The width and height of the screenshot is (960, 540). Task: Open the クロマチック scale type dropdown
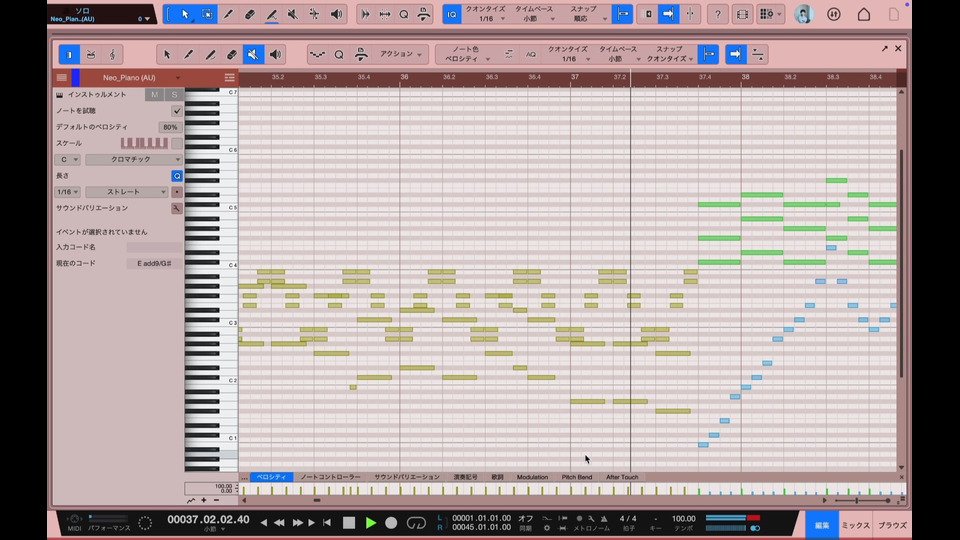coord(133,159)
